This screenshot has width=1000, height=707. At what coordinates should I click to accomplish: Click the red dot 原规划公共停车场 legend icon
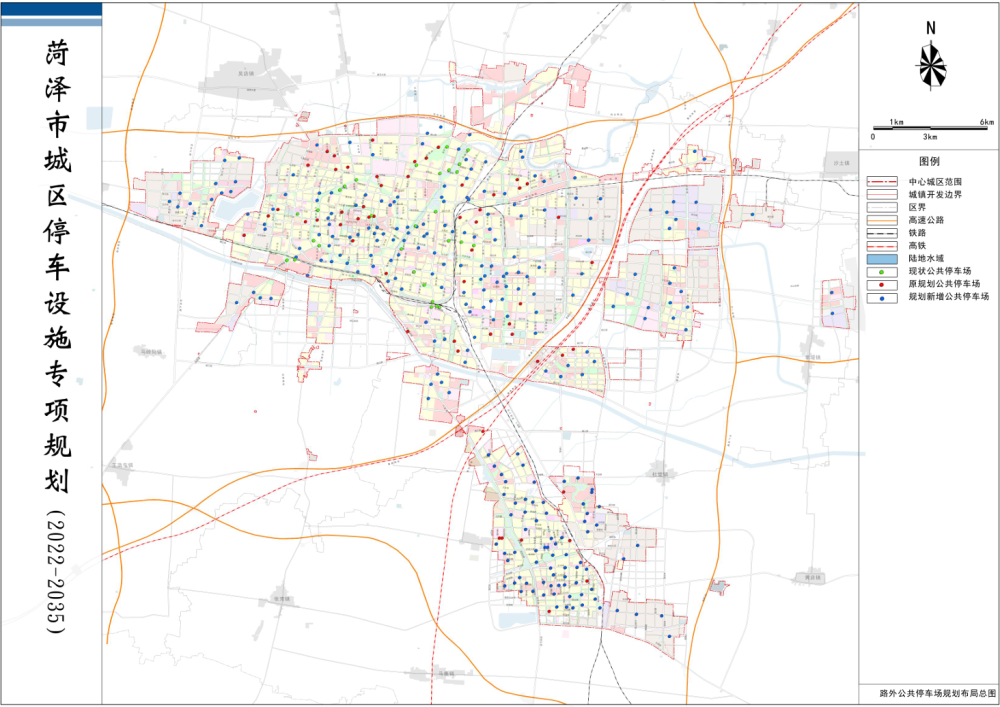coord(882,284)
